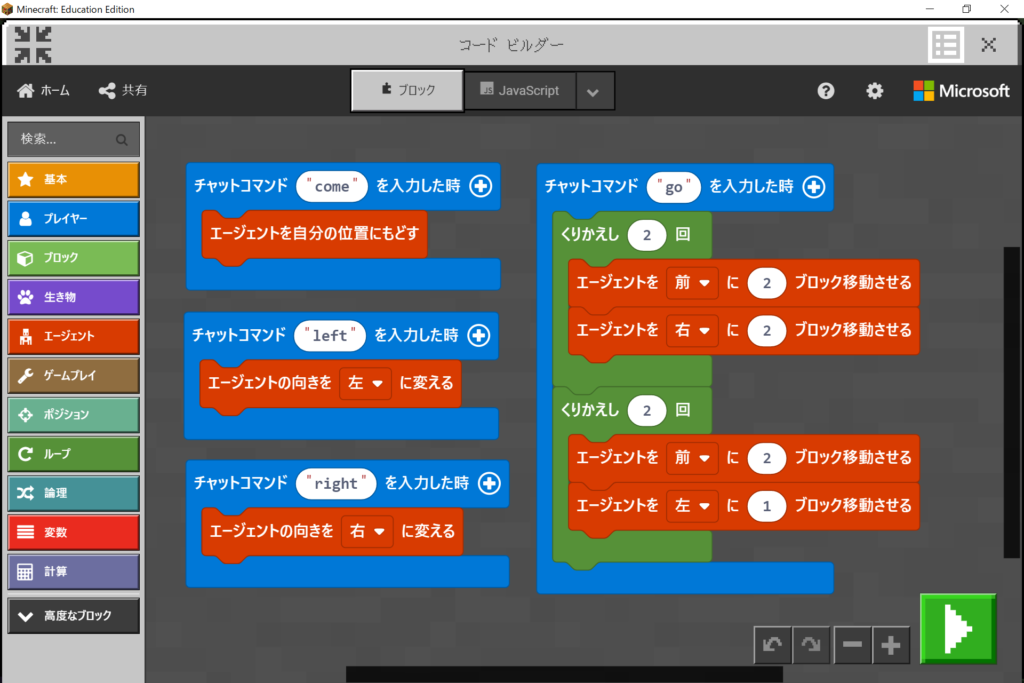Click the redo arrow icon
Image resolution: width=1024 pixels, height=683 pixels.
811,645
